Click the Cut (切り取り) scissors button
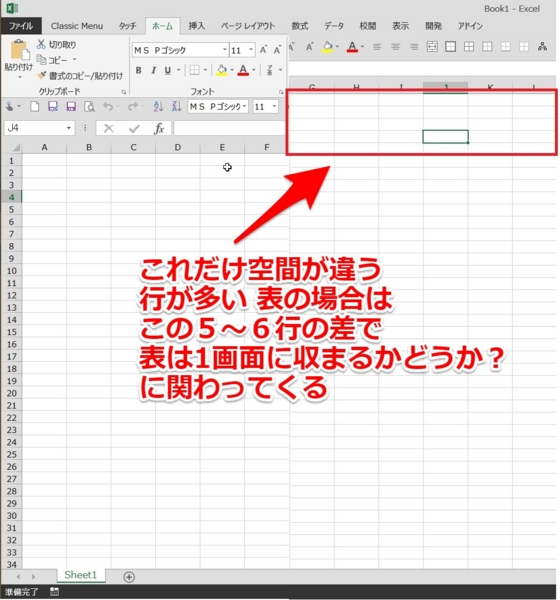 [x=57, y=44]
